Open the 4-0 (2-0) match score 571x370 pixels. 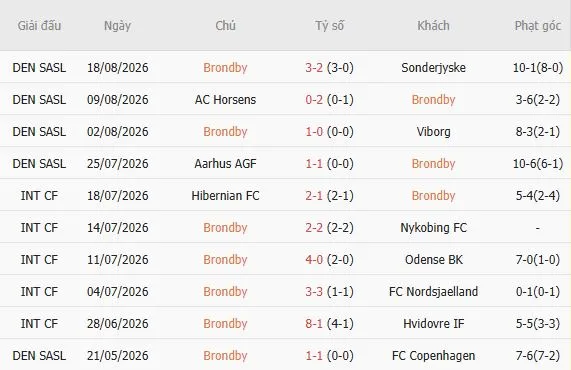[x=330, y=260]
